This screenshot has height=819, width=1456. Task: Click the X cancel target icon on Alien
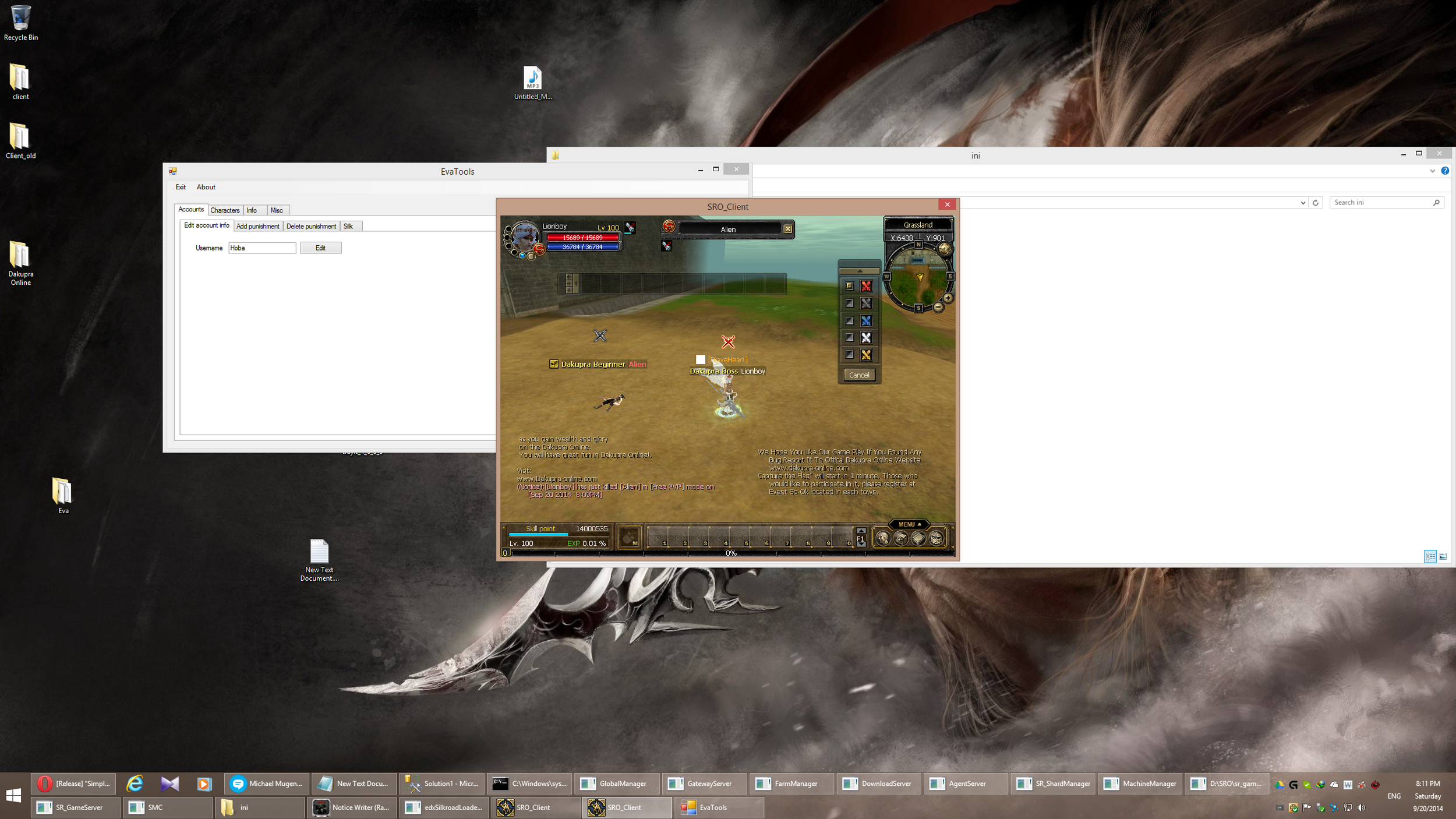(788, 229)
